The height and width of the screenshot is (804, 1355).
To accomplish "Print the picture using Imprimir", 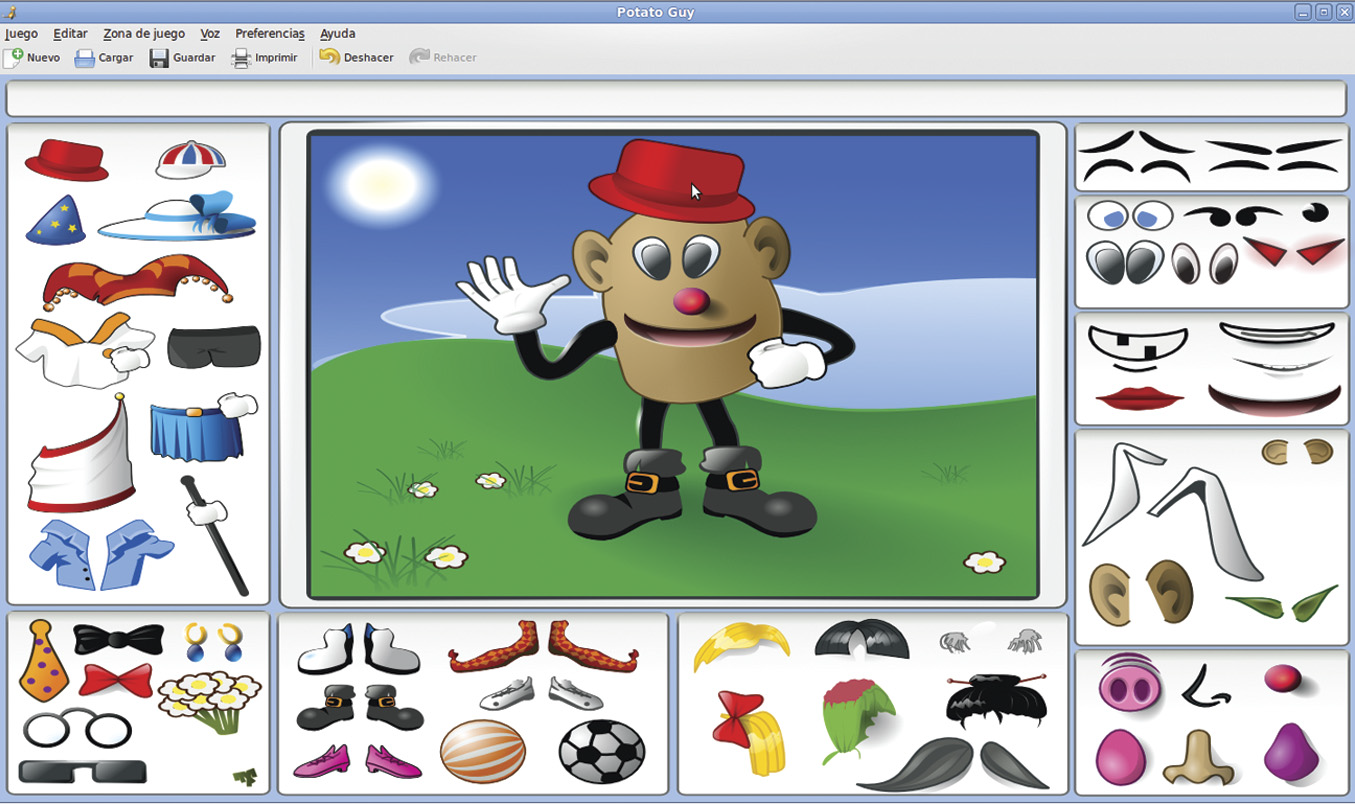I will (x=264, y=58).
